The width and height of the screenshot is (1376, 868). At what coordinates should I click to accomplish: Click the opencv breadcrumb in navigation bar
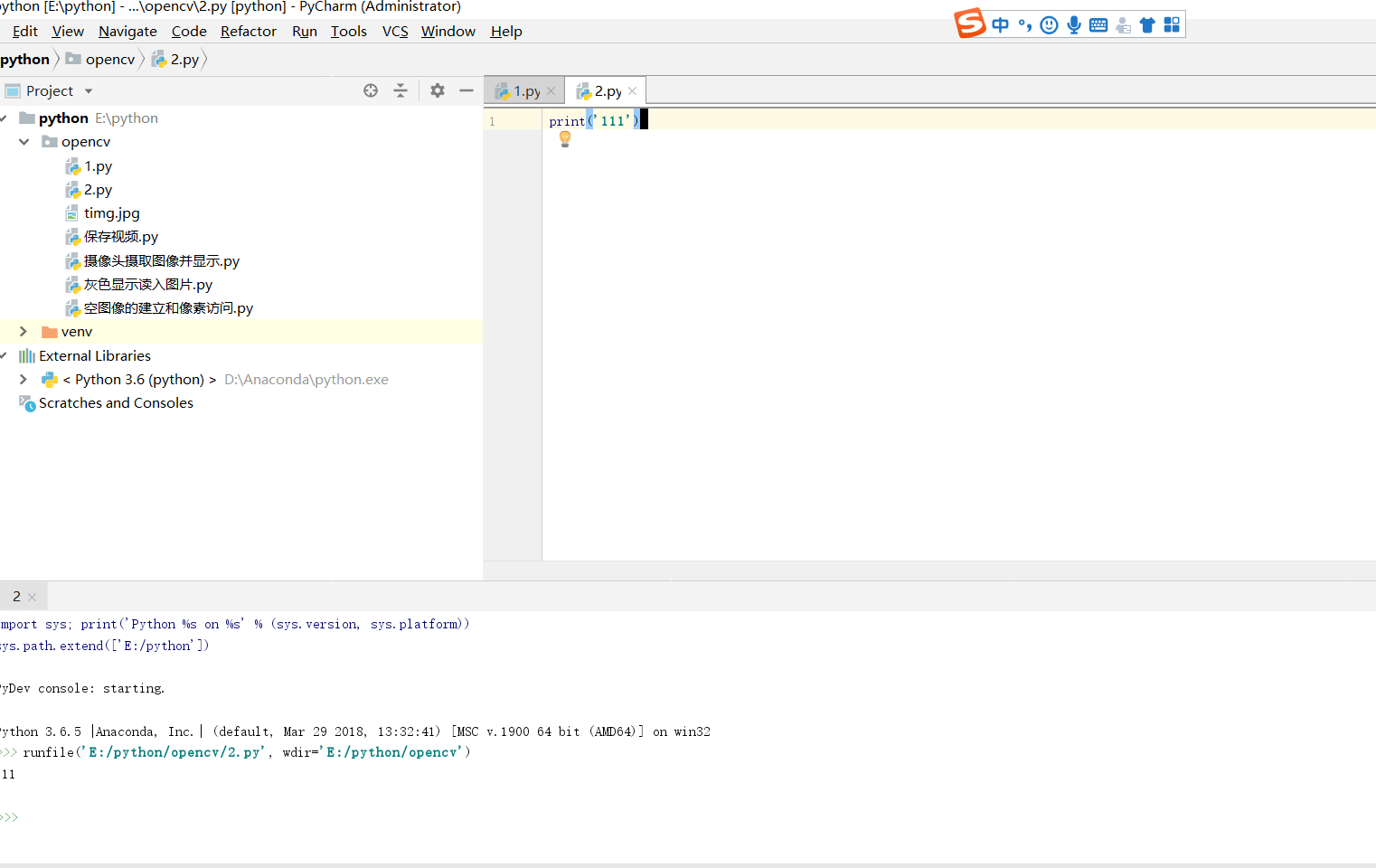(x=109, y=60)
